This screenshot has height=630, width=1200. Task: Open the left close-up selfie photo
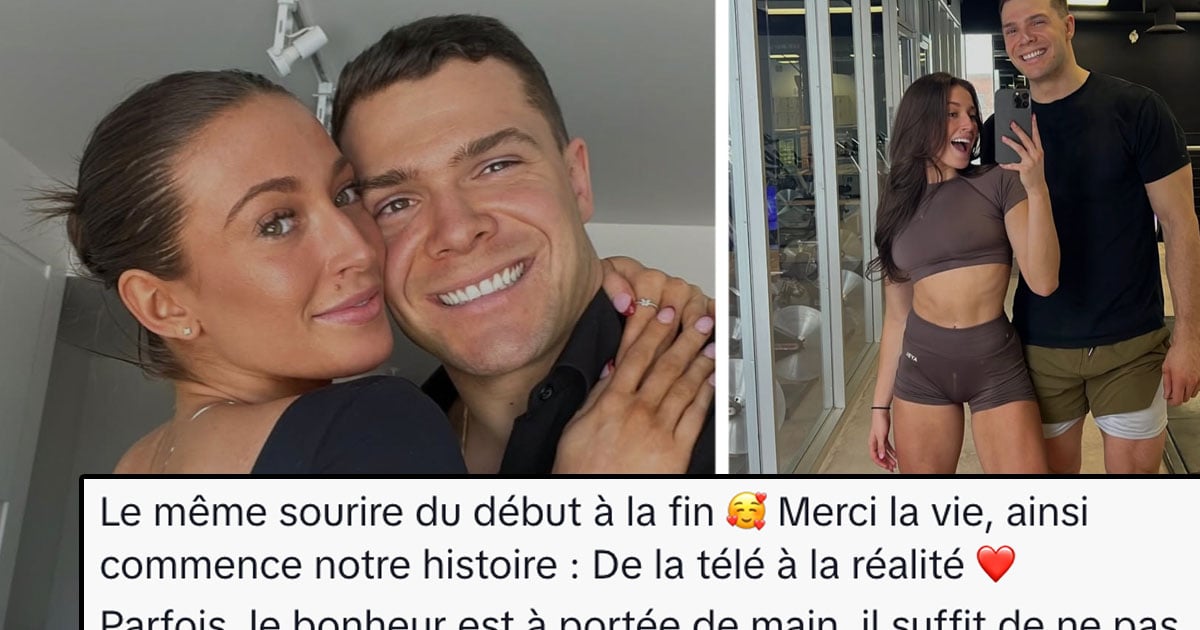[x=357, y=237]
